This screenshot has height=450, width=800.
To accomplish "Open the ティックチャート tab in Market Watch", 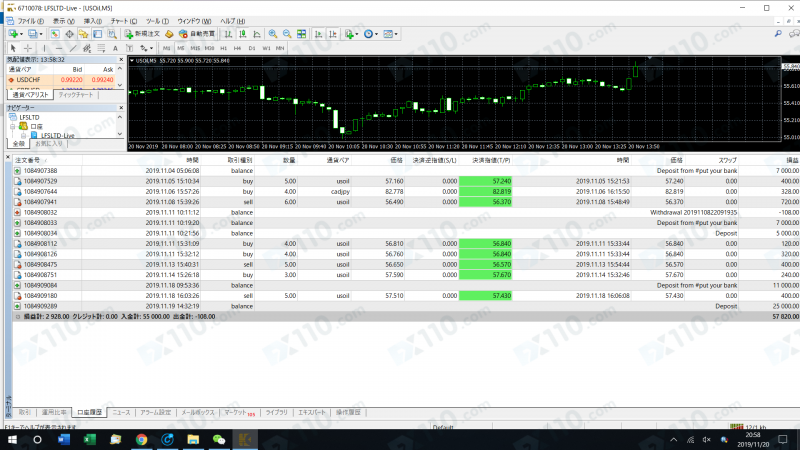I will (x=76, y=94).
